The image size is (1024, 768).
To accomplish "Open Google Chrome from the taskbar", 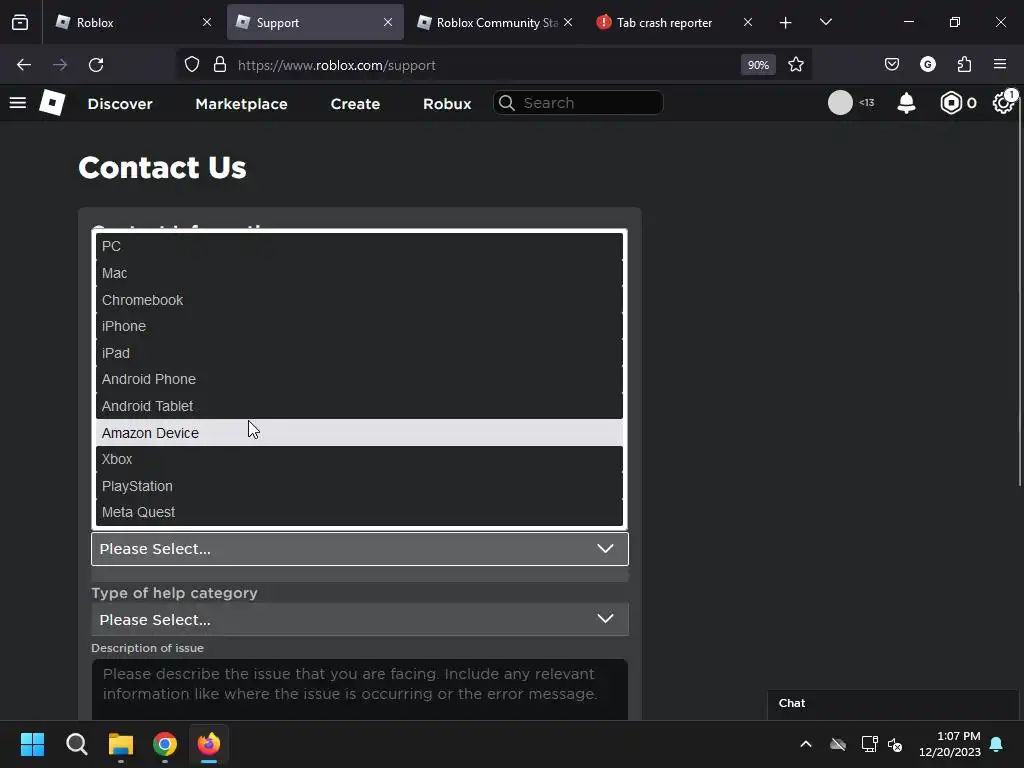I will (x=165, y=744).
